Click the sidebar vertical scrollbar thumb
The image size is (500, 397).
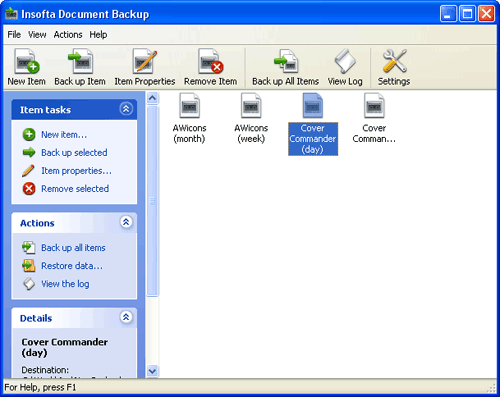(152, 201)
